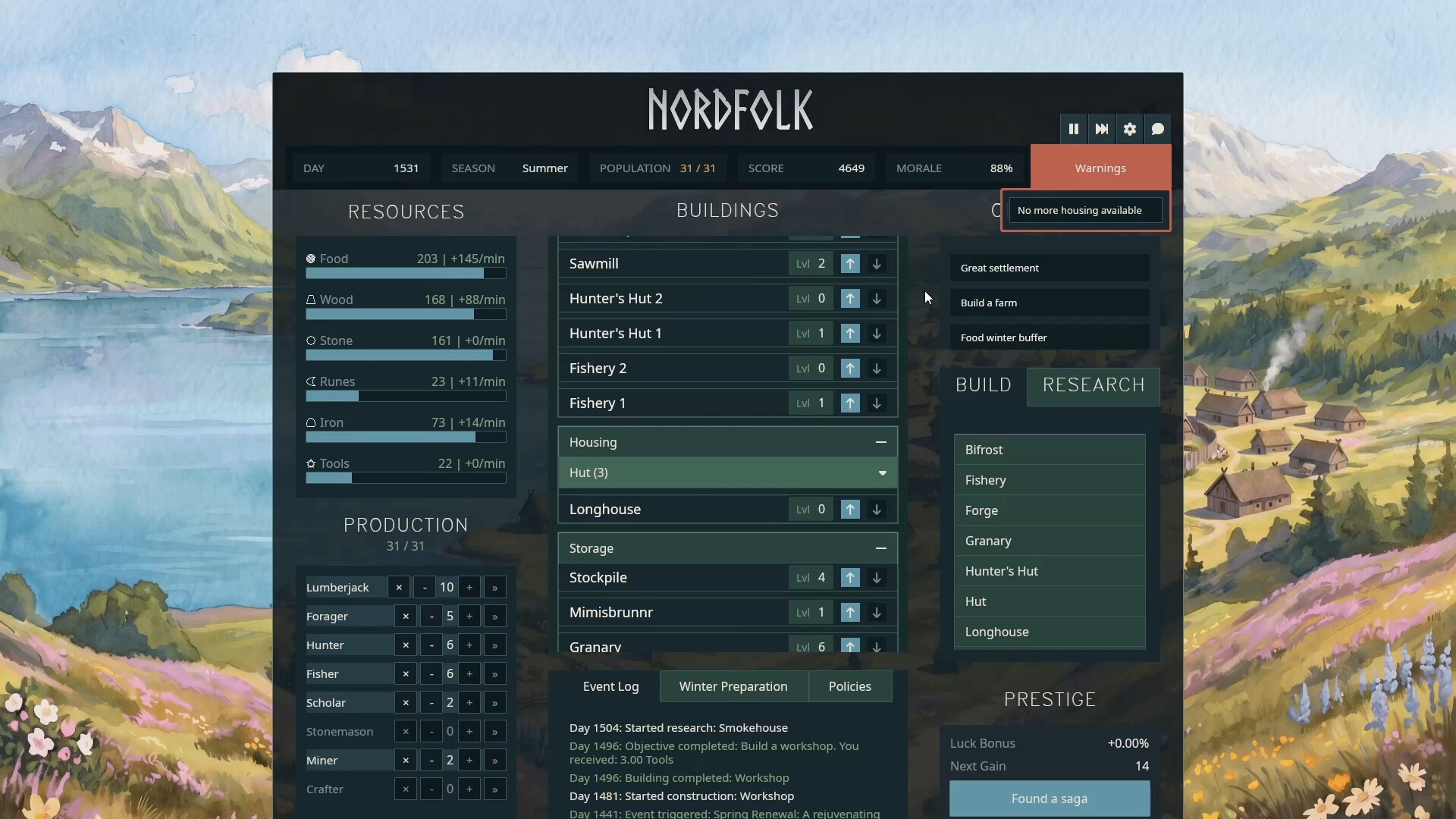Set Scholar workers to zero via ×
Viewport: 1456px width, 819px height.
[406, 703]
